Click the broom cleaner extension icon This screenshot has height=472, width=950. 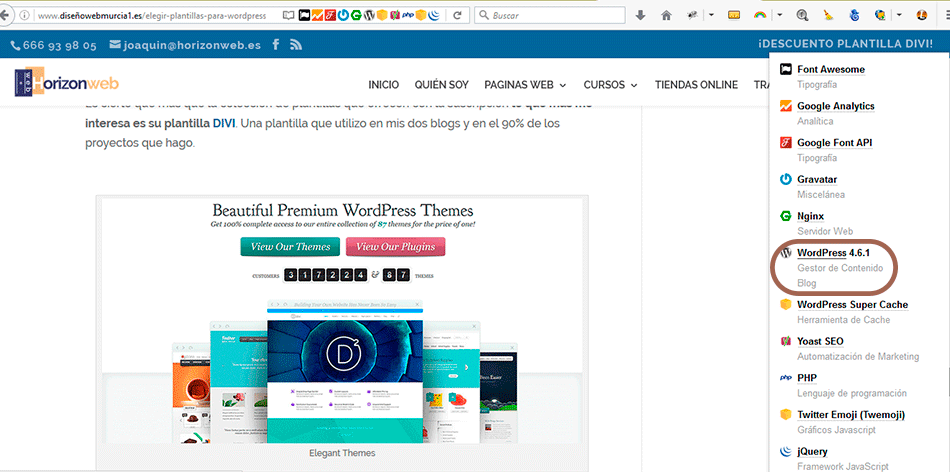point(828,15)
